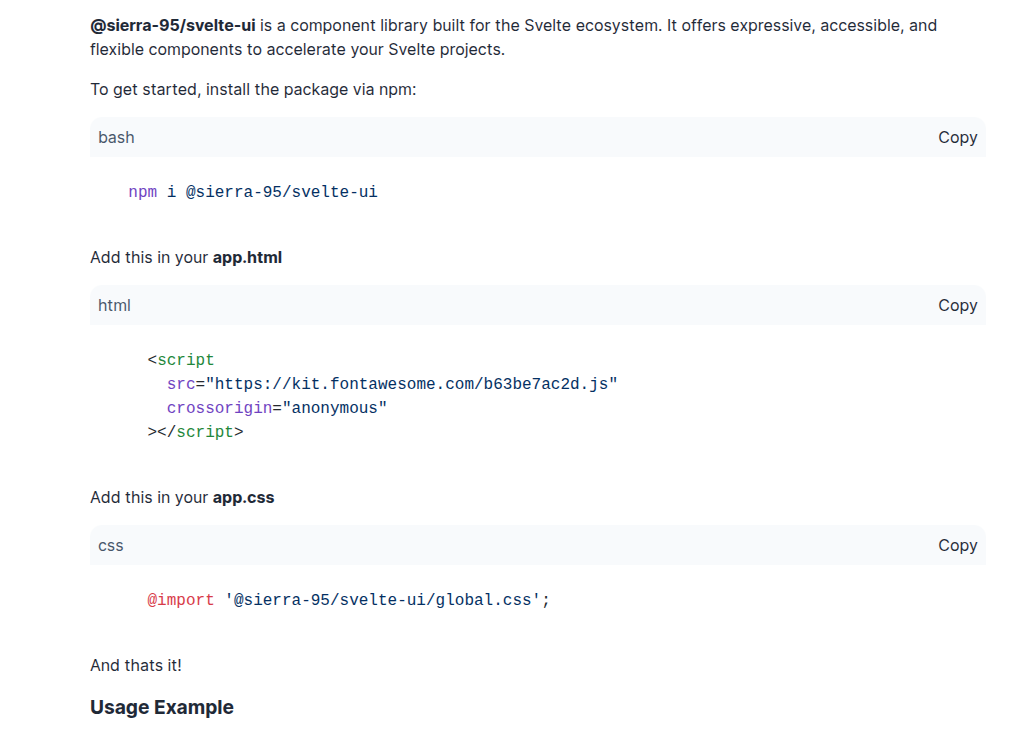
Task: Click the npm install command text
Action: click(x=252, y=191)
